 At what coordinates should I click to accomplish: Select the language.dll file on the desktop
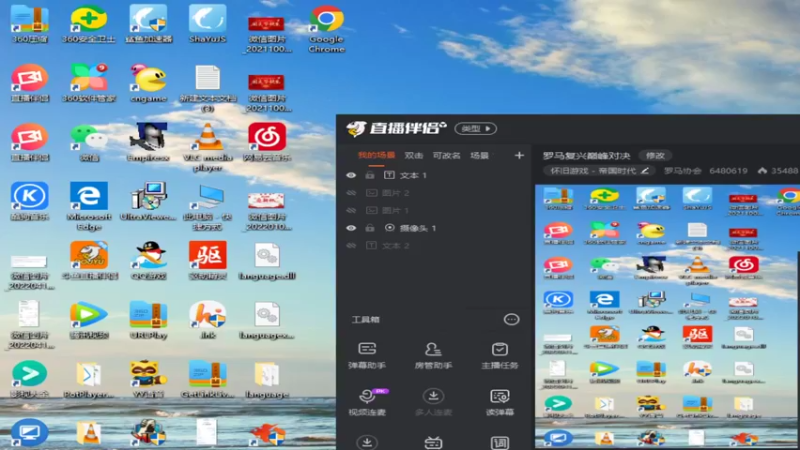267,261
